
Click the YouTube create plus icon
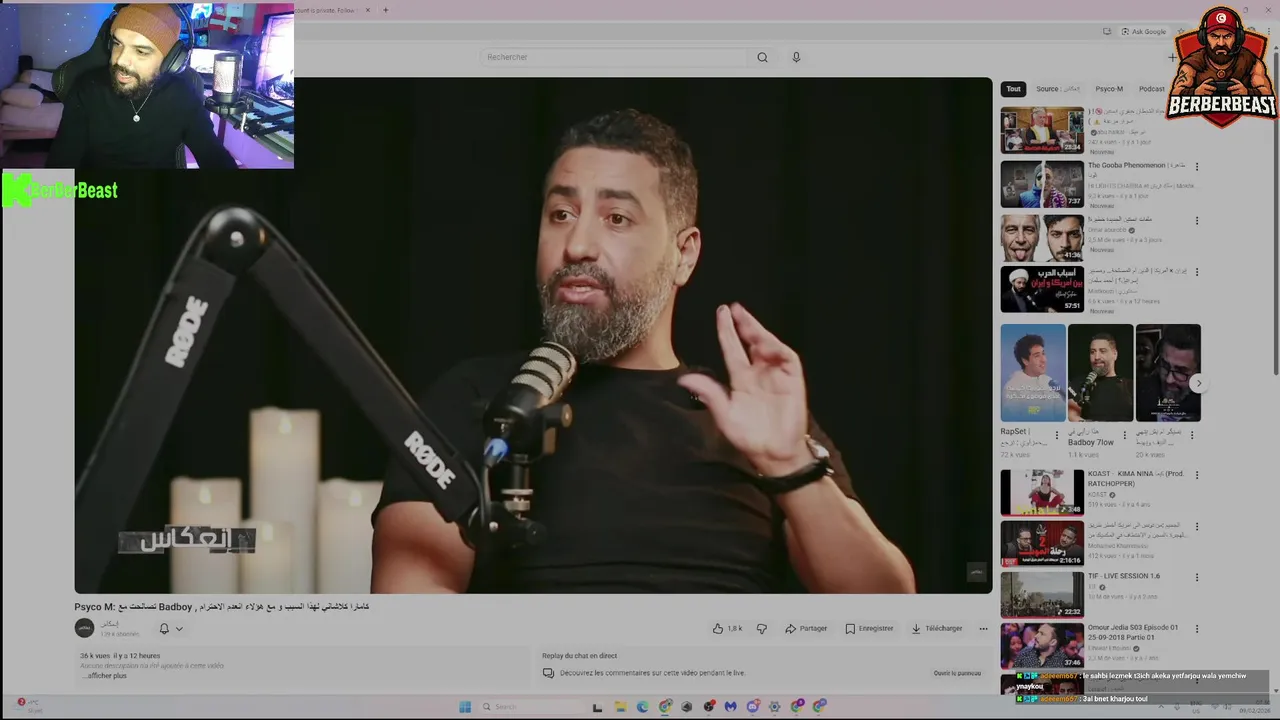(x=1172, y=57)
